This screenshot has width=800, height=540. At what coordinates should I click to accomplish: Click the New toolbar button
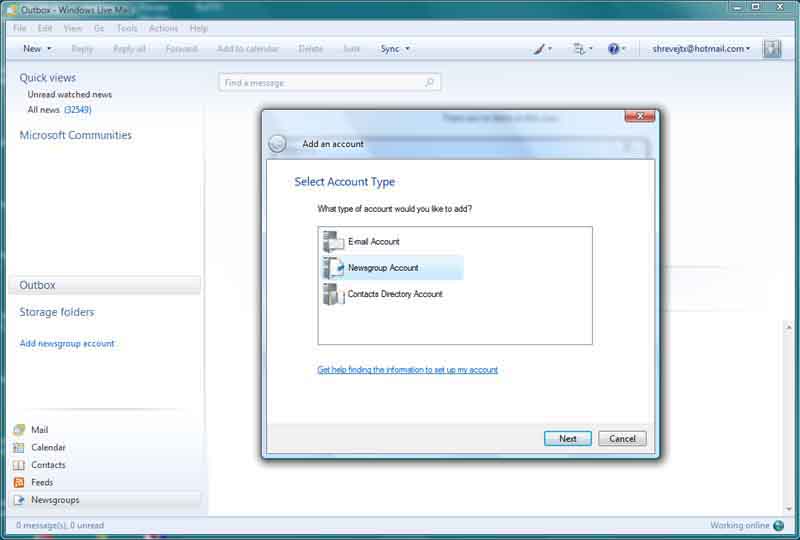click(x=32, y=49)
